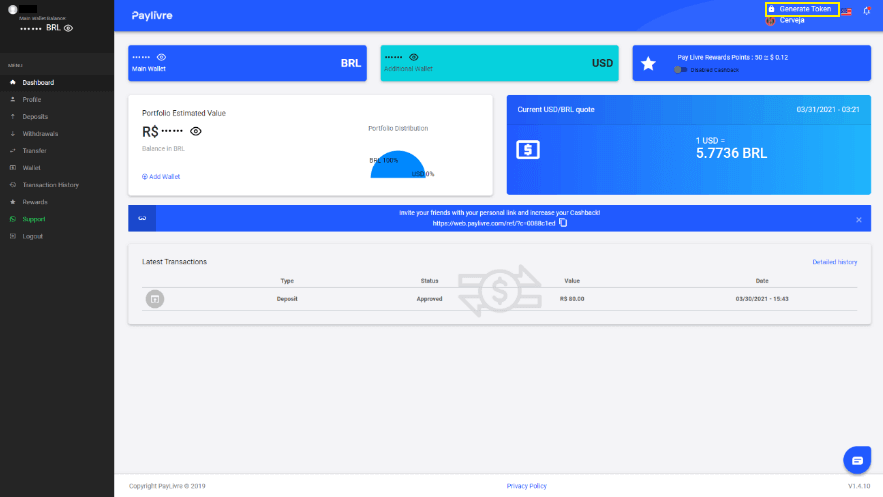Copy the referral link with copy icon
The height and width of the screenshot is (497, 883).
tap(564, 223)
